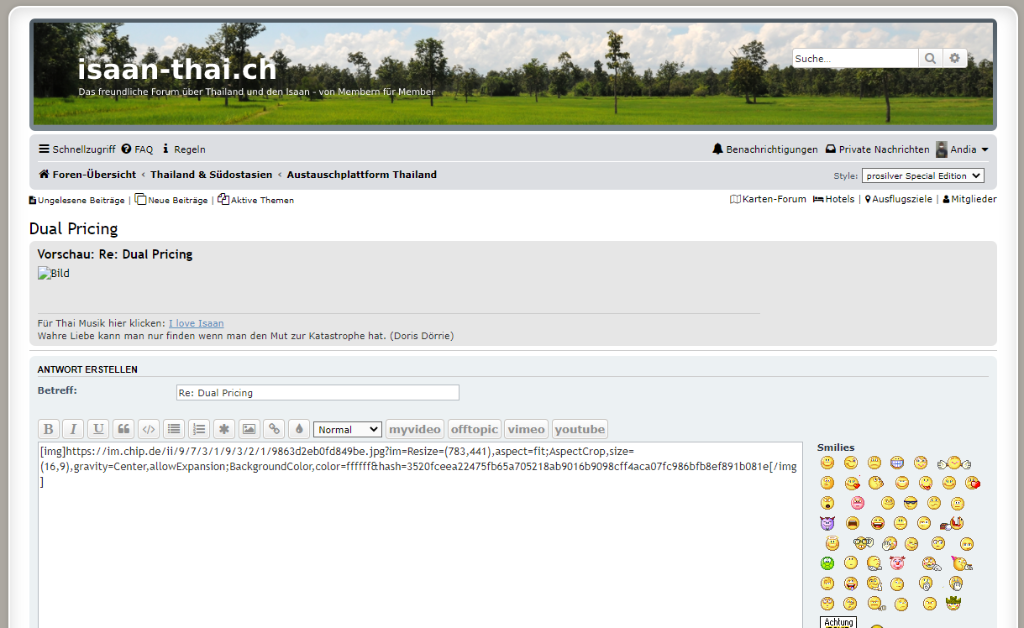Apply italic formatting with the I button

pyautogui.click(x=73, y=429)
